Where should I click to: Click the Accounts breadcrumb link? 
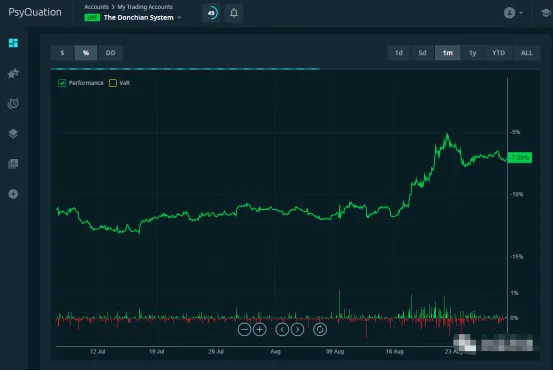[96, 7]
